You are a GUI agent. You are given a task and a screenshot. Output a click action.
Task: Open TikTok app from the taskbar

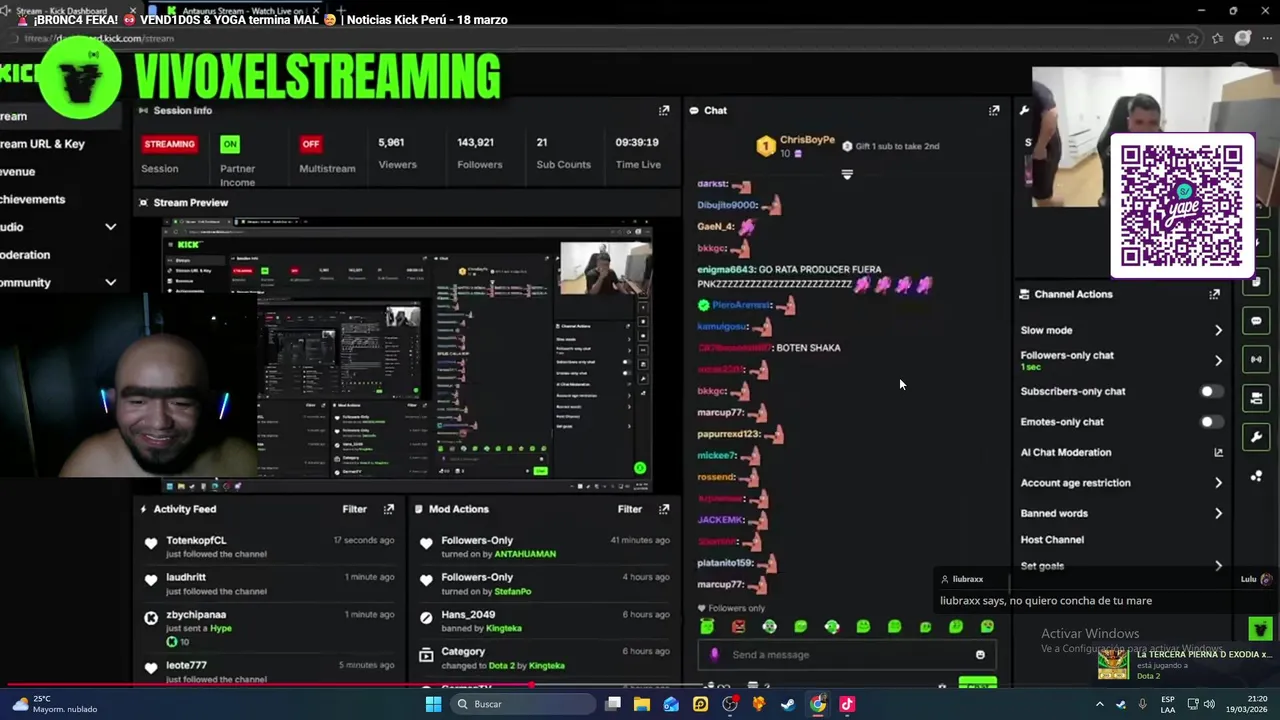point(847,704)
